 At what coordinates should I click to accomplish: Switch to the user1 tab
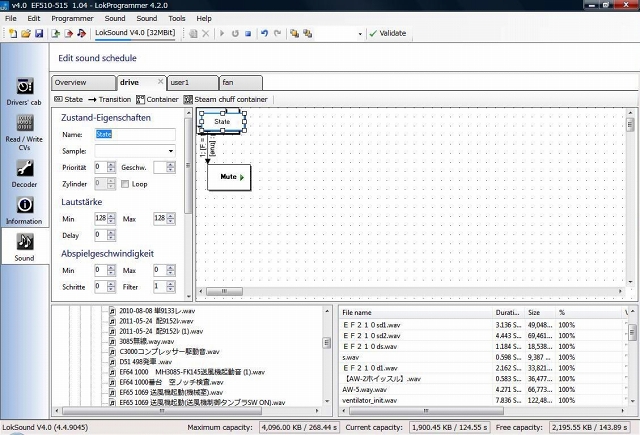tap(192, 82)
